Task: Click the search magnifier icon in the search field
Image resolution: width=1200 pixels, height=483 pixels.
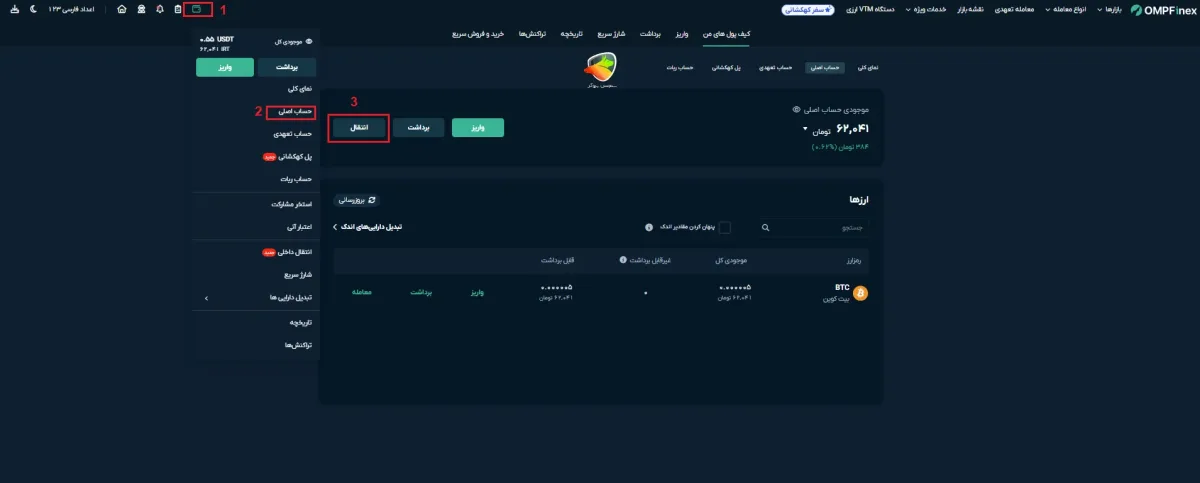Action: pyautogui.click(x=766, y=228)
